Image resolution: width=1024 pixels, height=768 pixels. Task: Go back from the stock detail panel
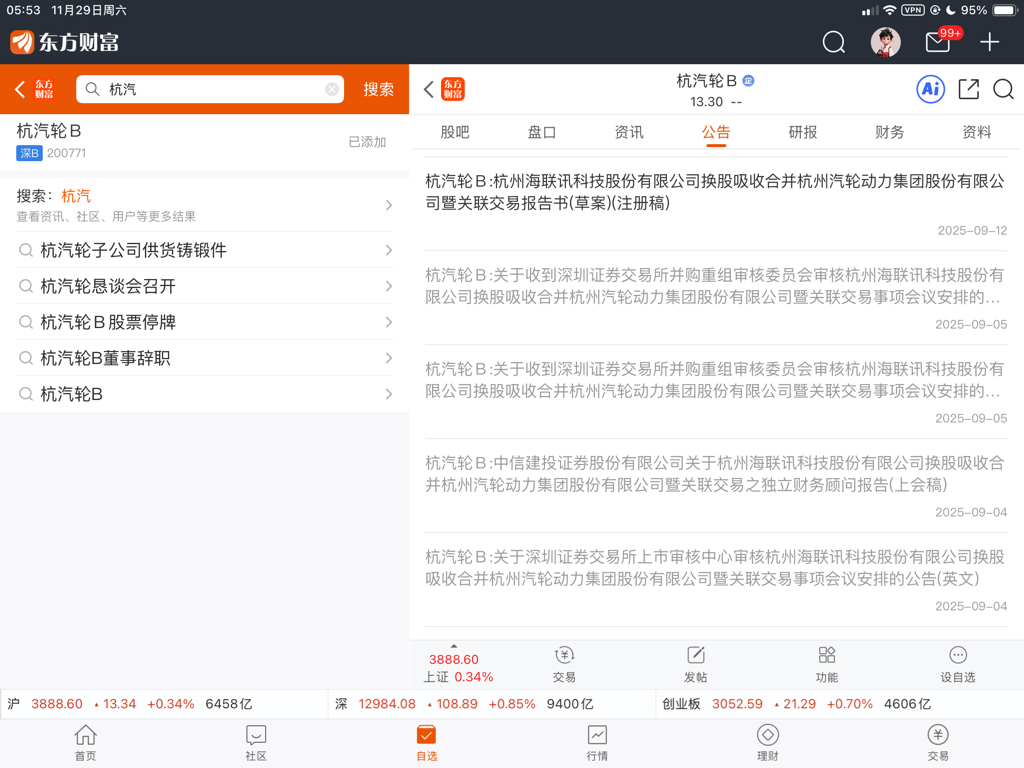[428, 89]
